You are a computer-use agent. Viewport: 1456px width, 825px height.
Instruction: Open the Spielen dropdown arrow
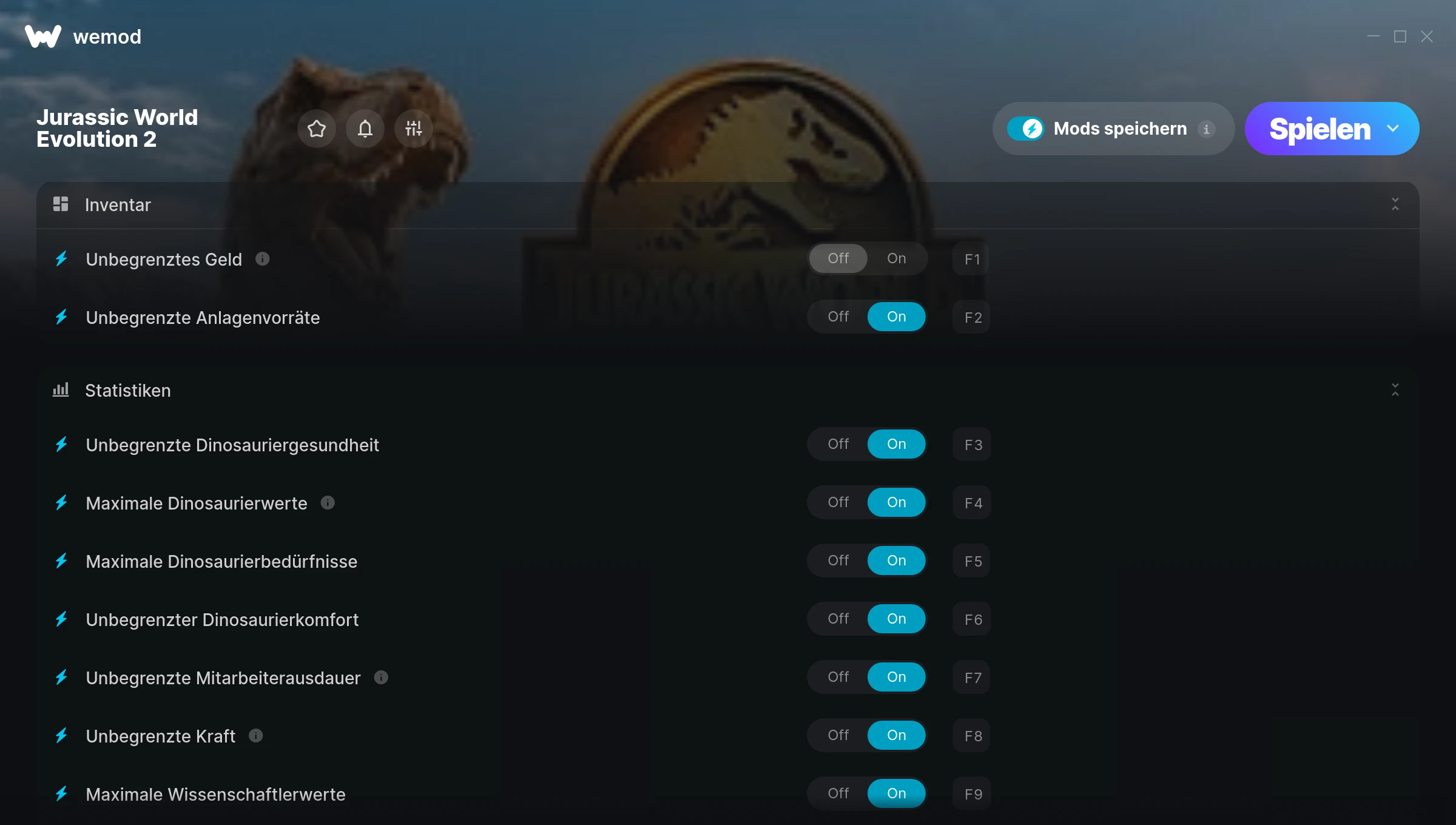(1394, 129)
